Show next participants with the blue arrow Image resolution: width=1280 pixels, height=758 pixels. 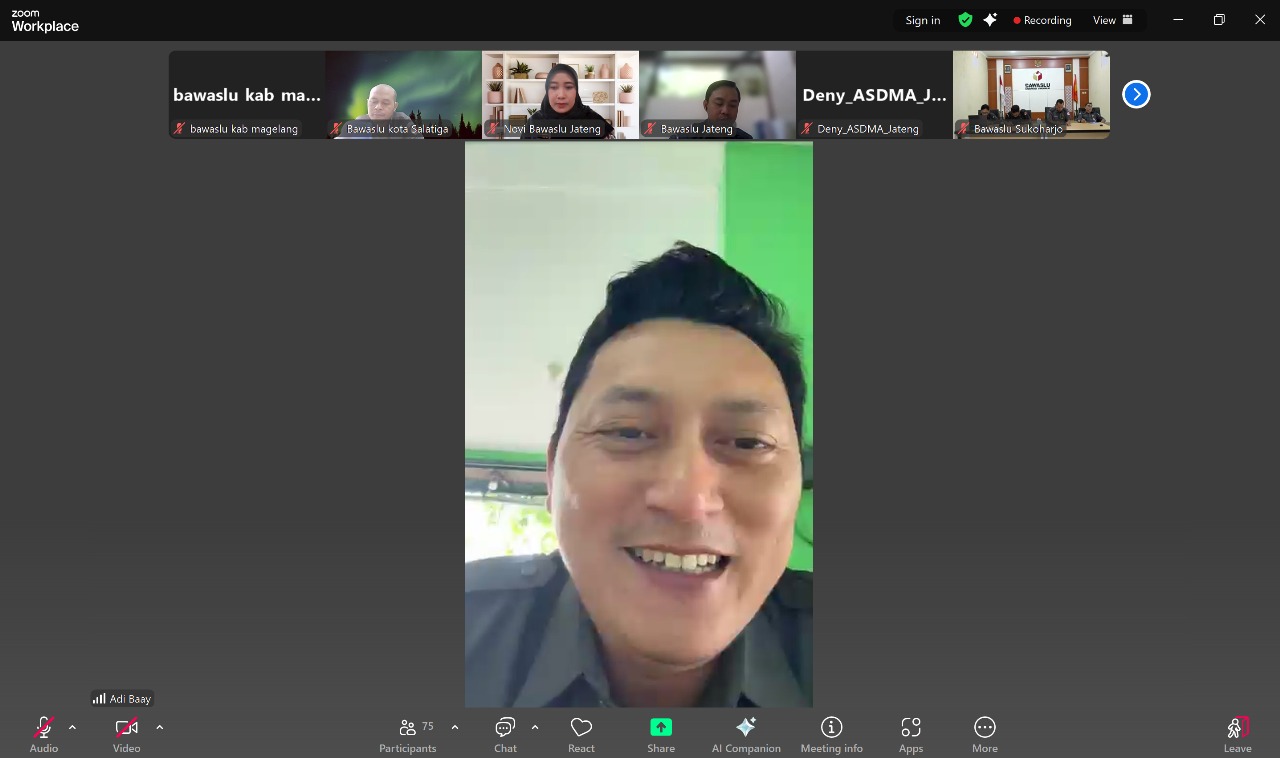point(1136,94)
